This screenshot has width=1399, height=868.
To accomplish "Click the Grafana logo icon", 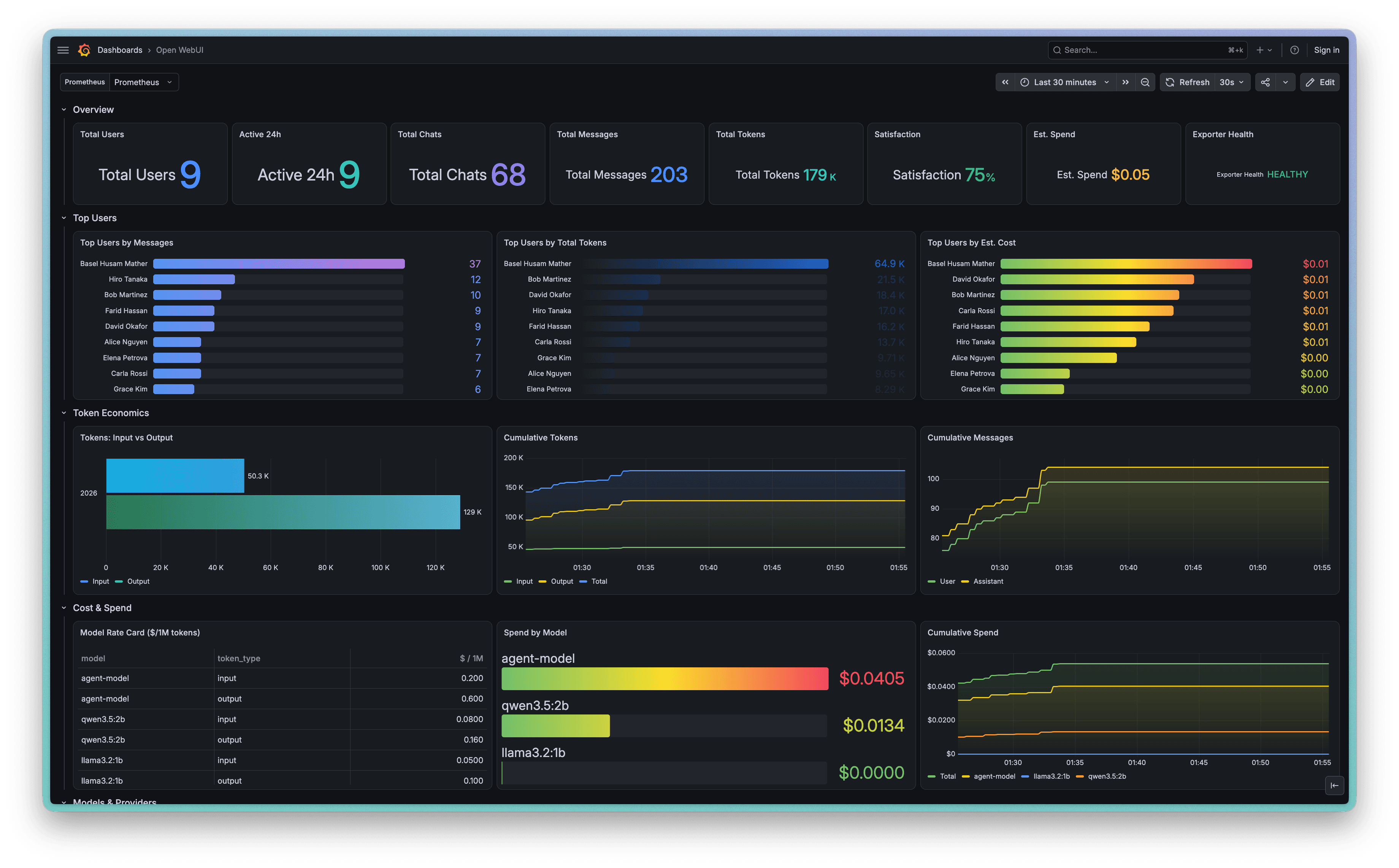I will (84, 50).
